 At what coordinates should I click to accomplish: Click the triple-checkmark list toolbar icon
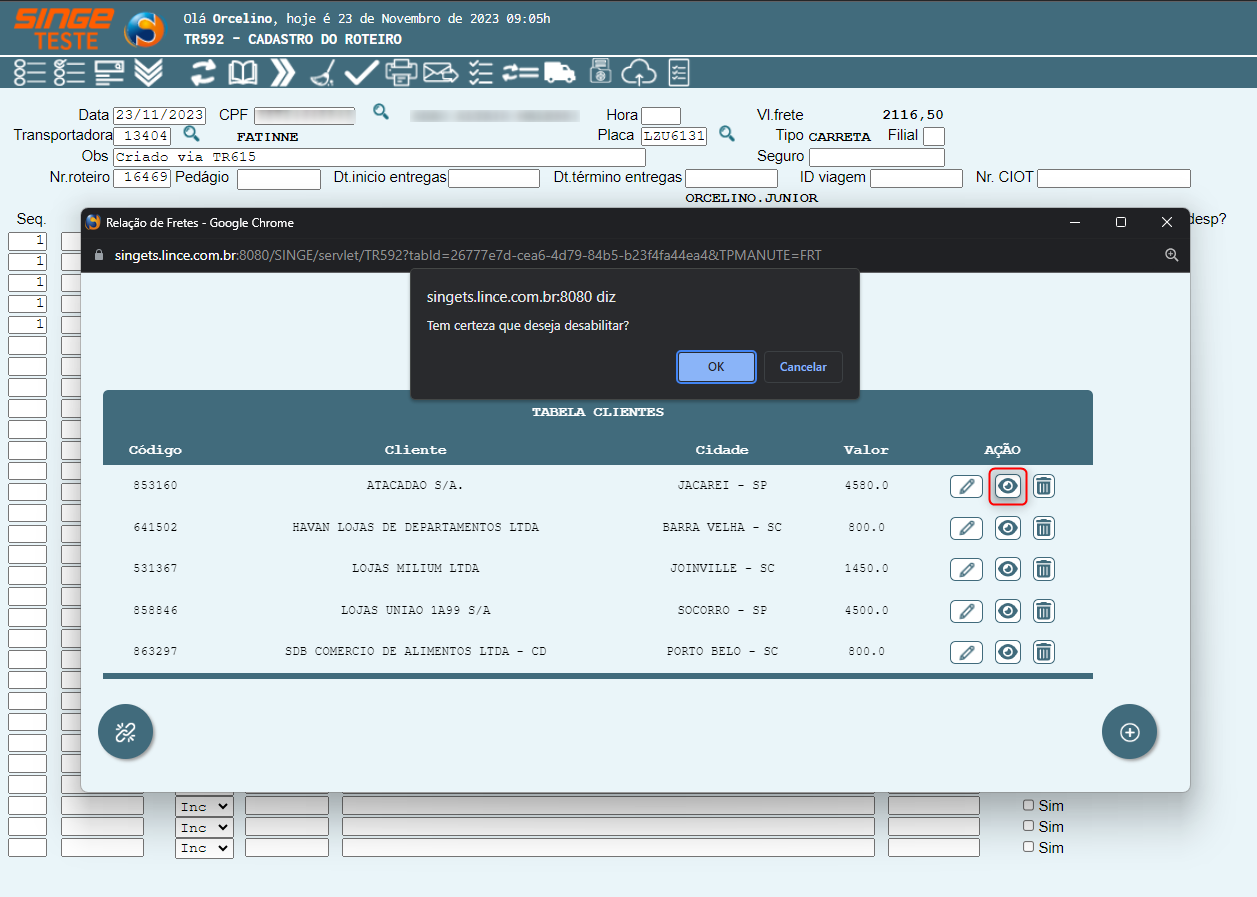click(481, 73)
